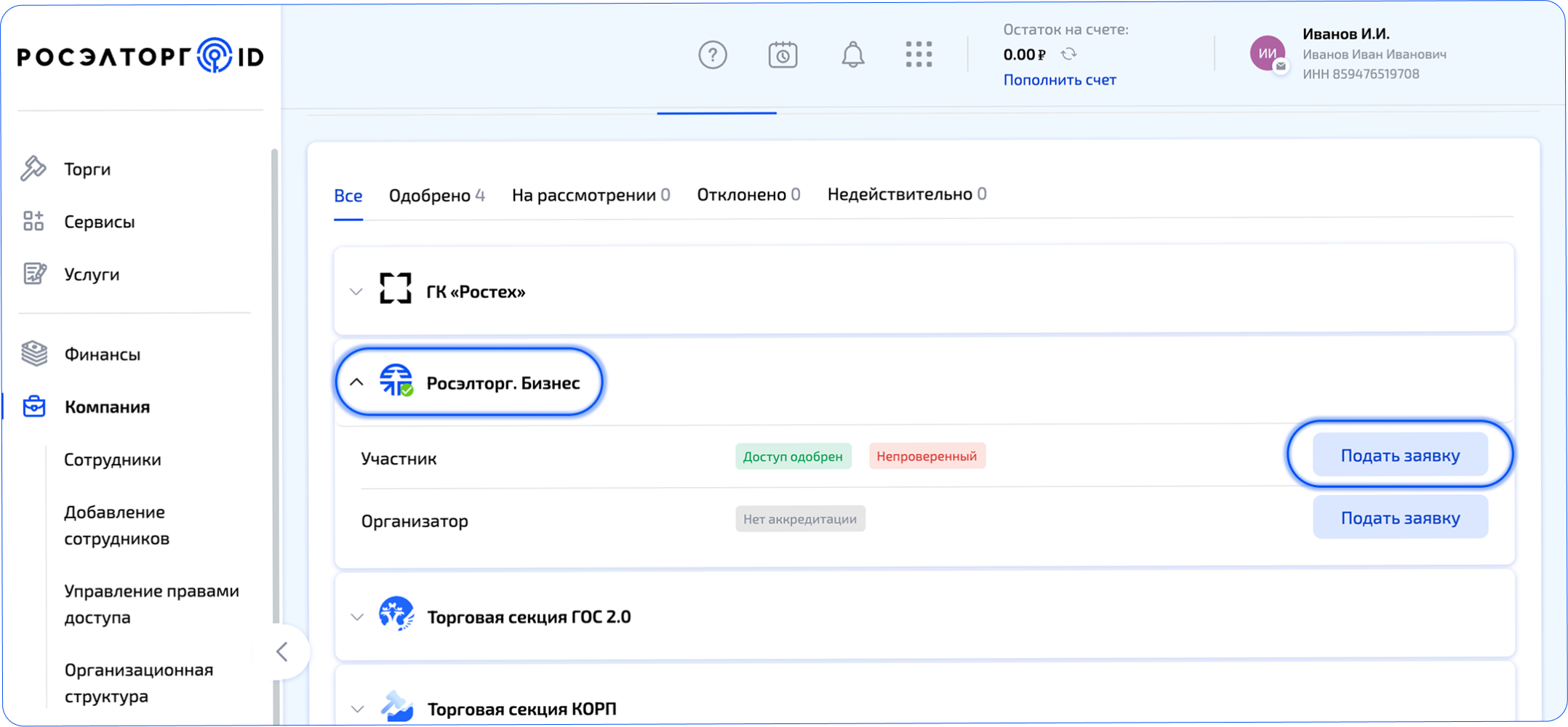Open Организационная структура submenu item
This screenshot has height=727, width=1568.
[x=139, y=683]
